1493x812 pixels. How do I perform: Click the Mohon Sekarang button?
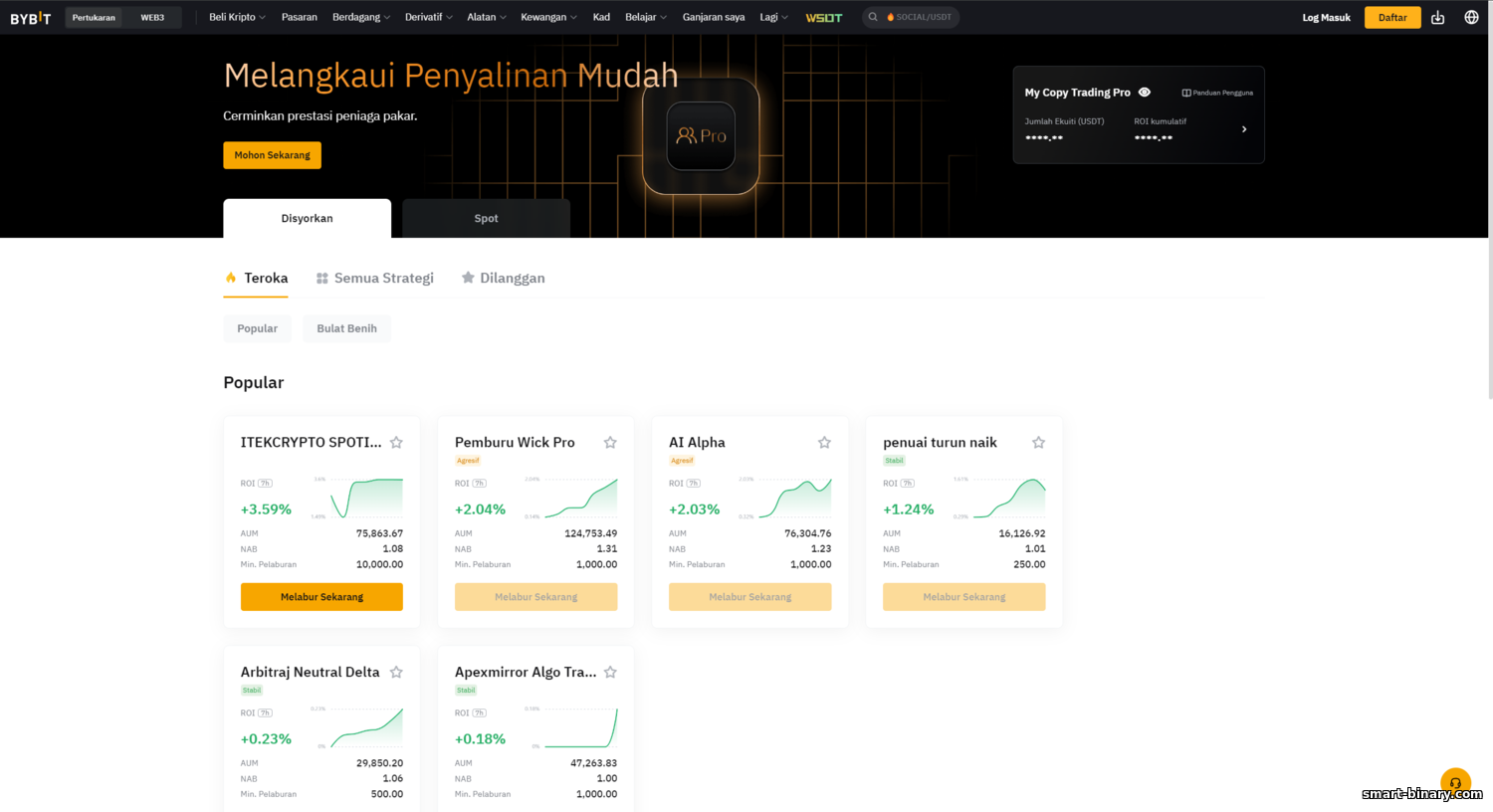coord(272,155)
